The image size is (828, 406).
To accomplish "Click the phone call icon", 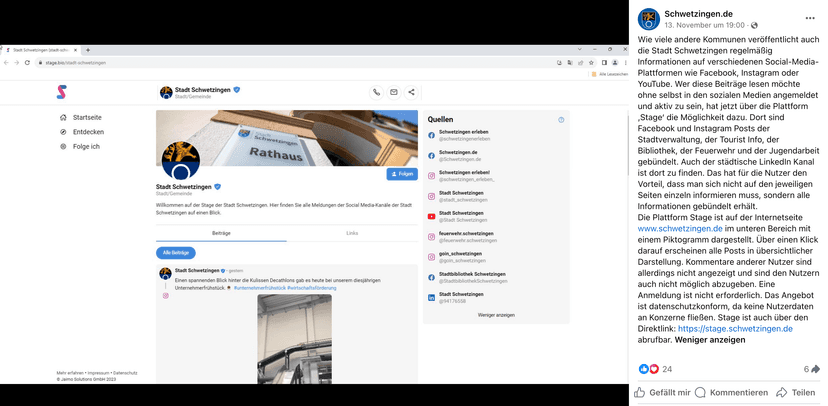I will tap(376, 92).
